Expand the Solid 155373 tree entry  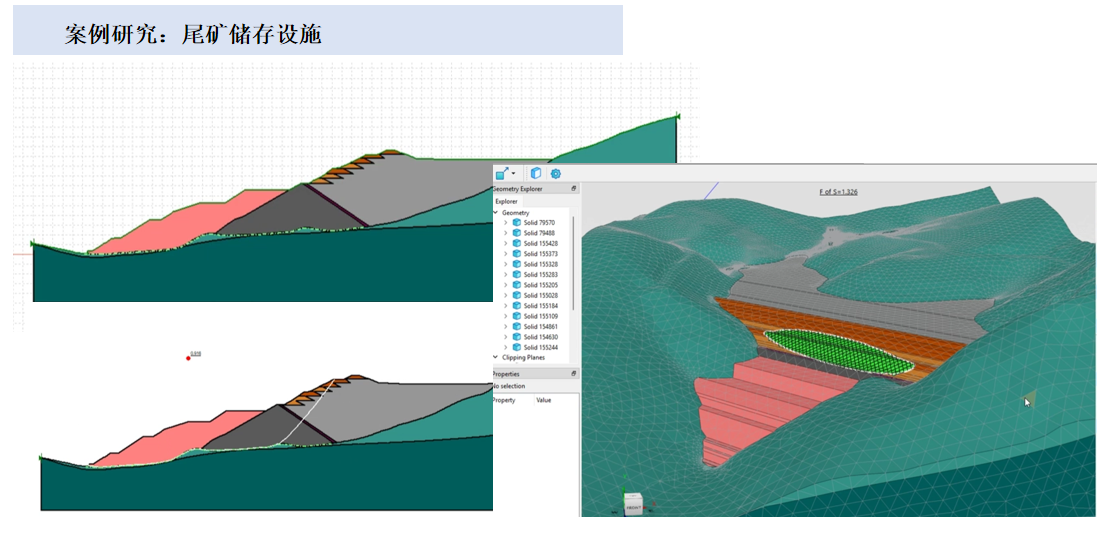(x=506, y=254)
